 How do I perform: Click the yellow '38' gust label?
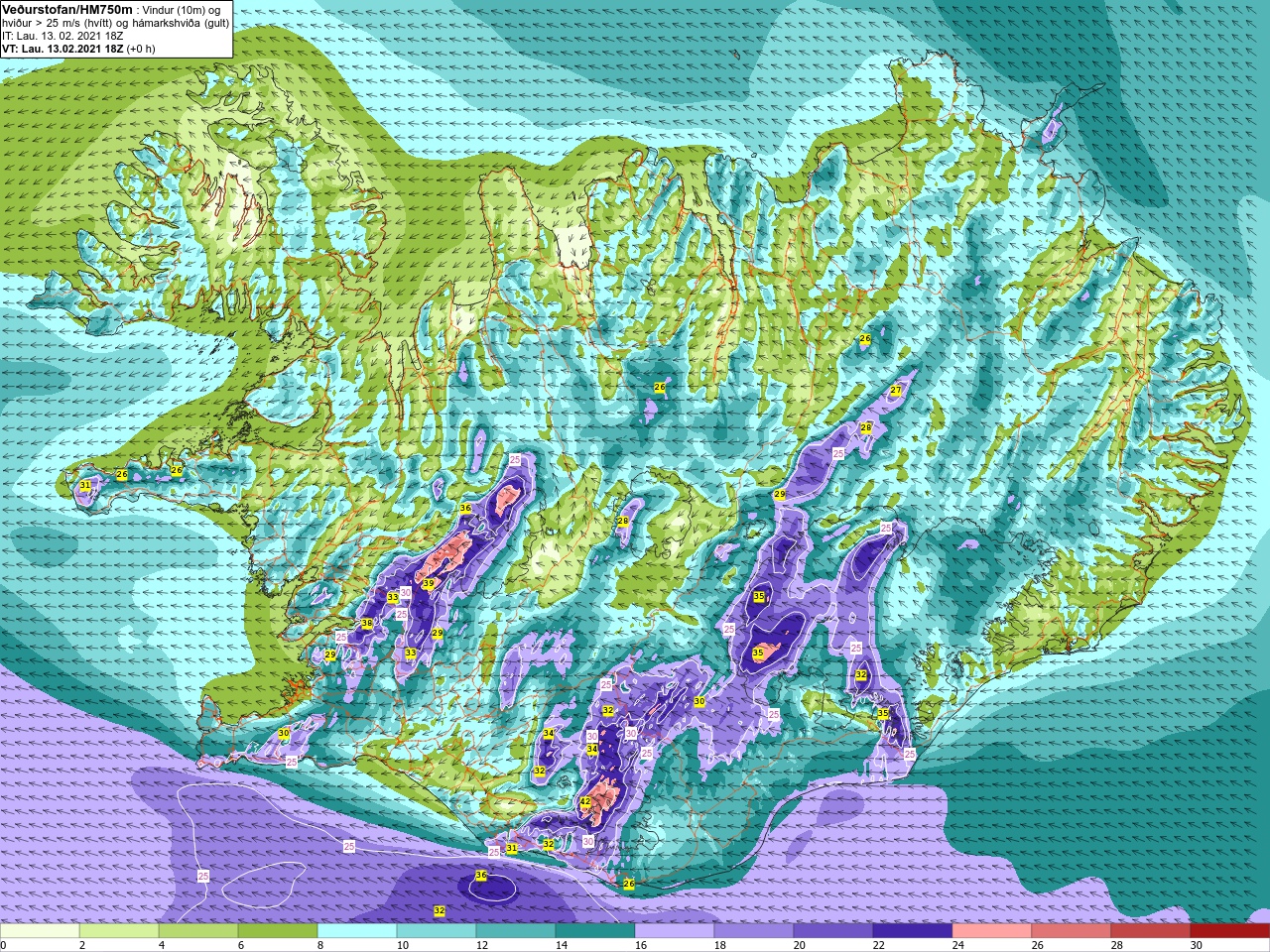[366, 624]
